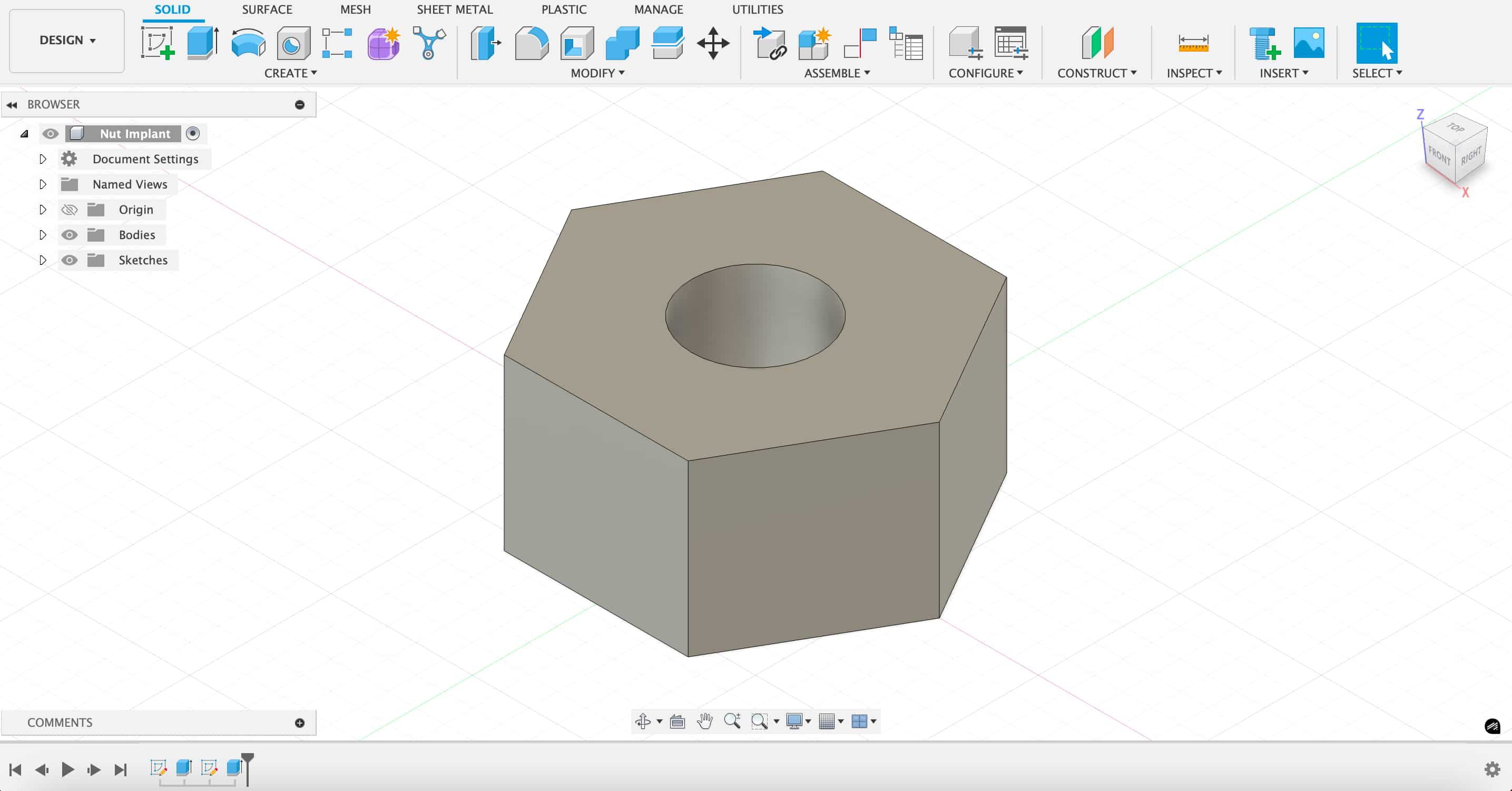Click the Fillet tool in Modify
This screenshot has height=791, width=1512.
click(x=531, y=43)
